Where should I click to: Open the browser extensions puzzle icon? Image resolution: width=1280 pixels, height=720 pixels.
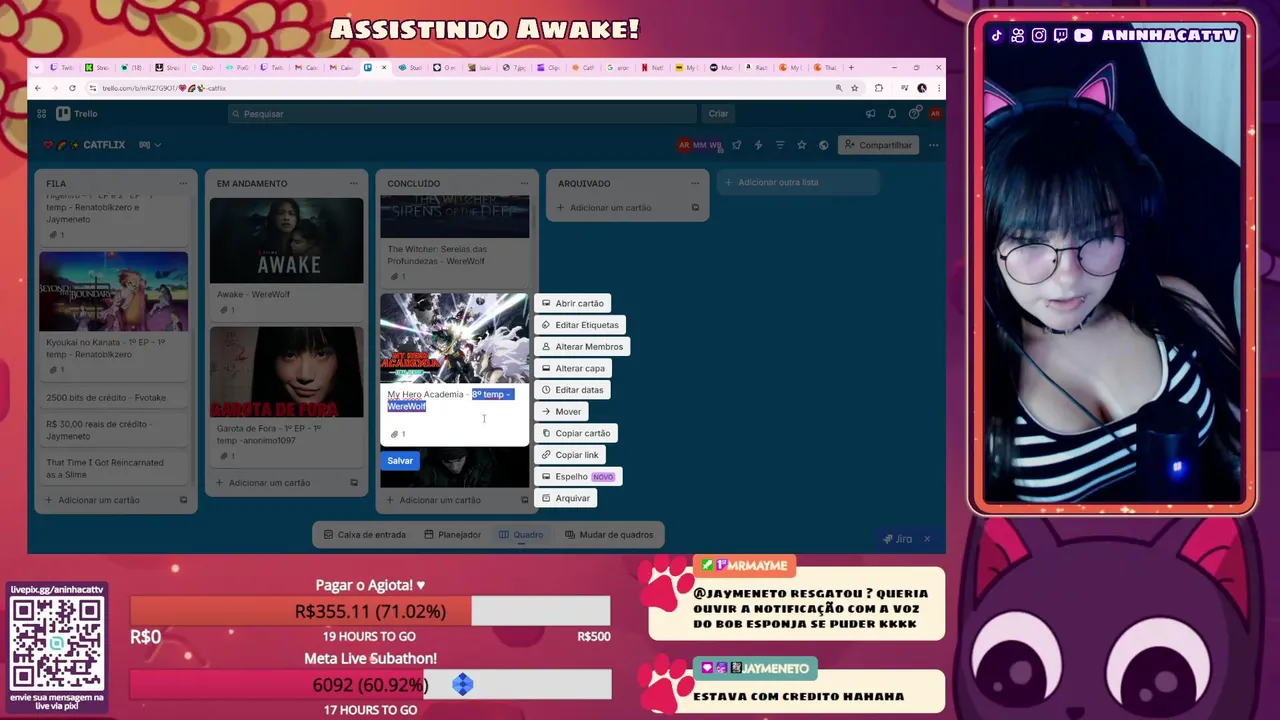tap(879, 88)
